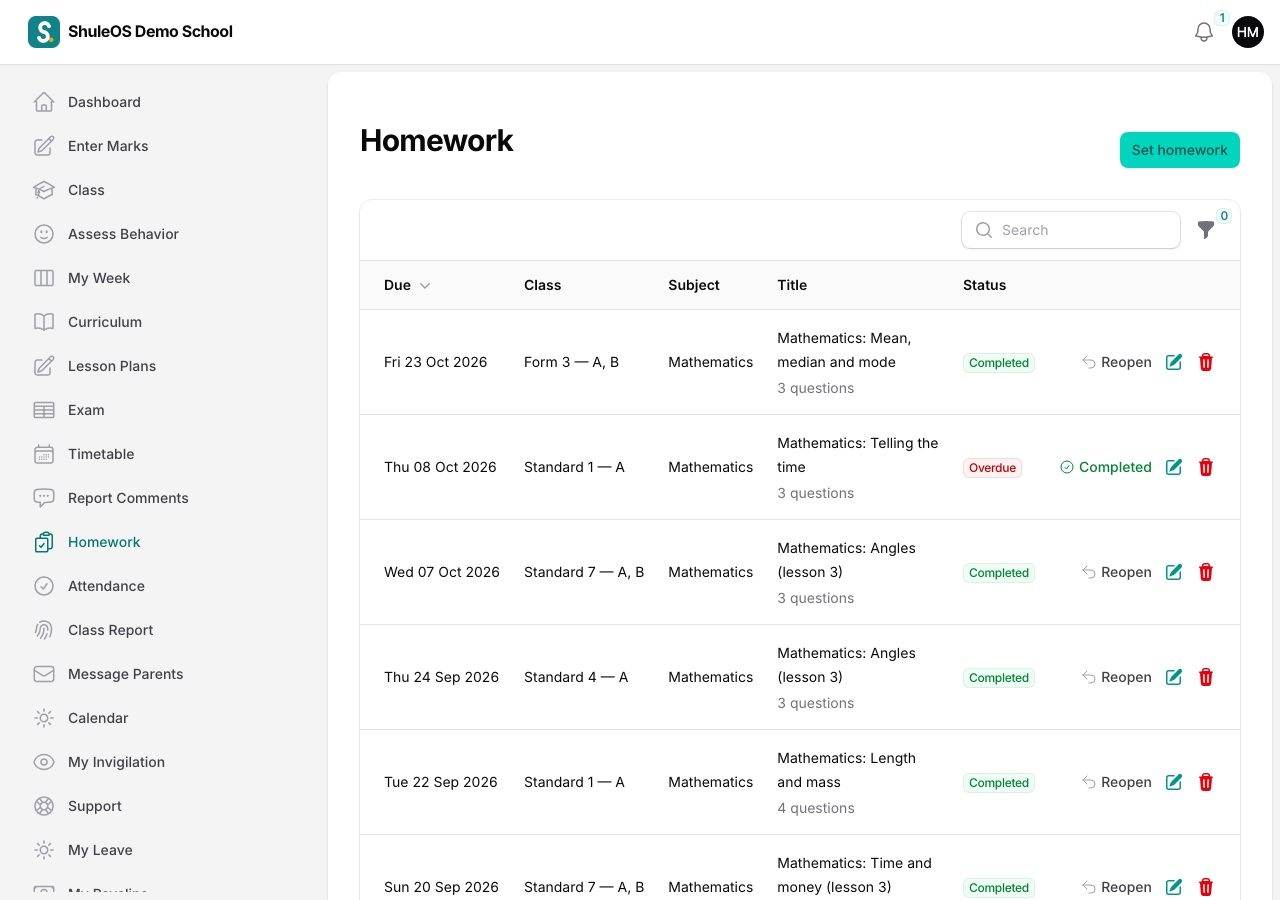Reopen the Wed 07 Oct 2026 homework
1280x900 pixels.
1117,572
